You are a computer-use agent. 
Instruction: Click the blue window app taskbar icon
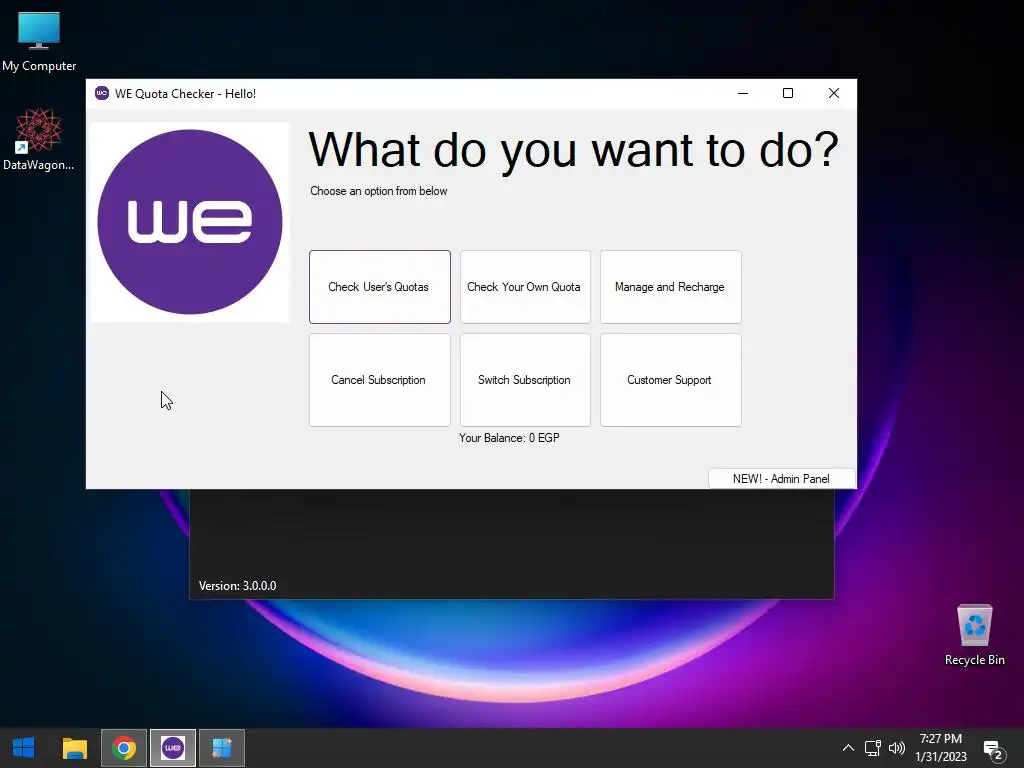point(222,748)
